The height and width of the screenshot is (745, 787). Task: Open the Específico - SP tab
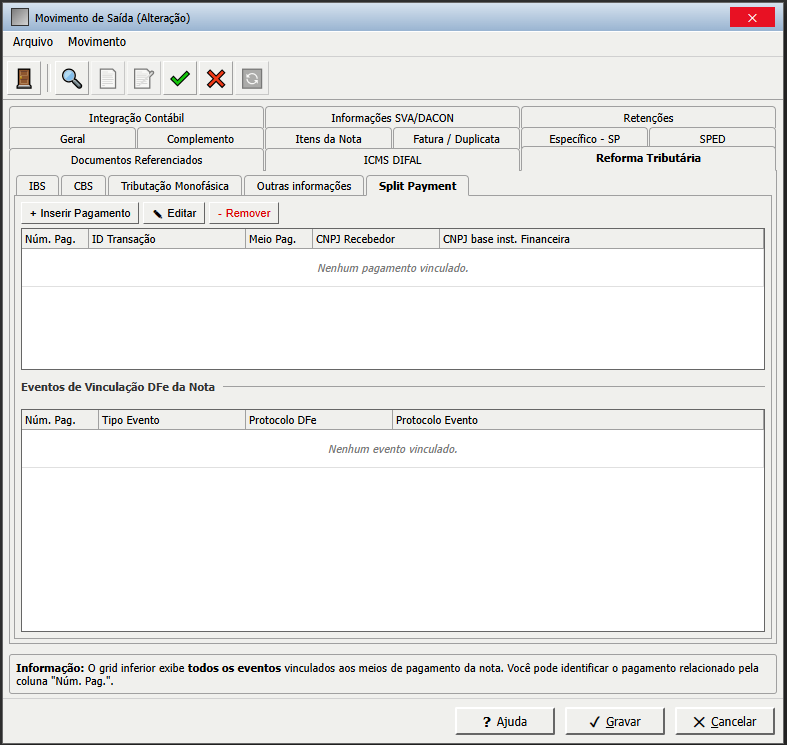584,139
